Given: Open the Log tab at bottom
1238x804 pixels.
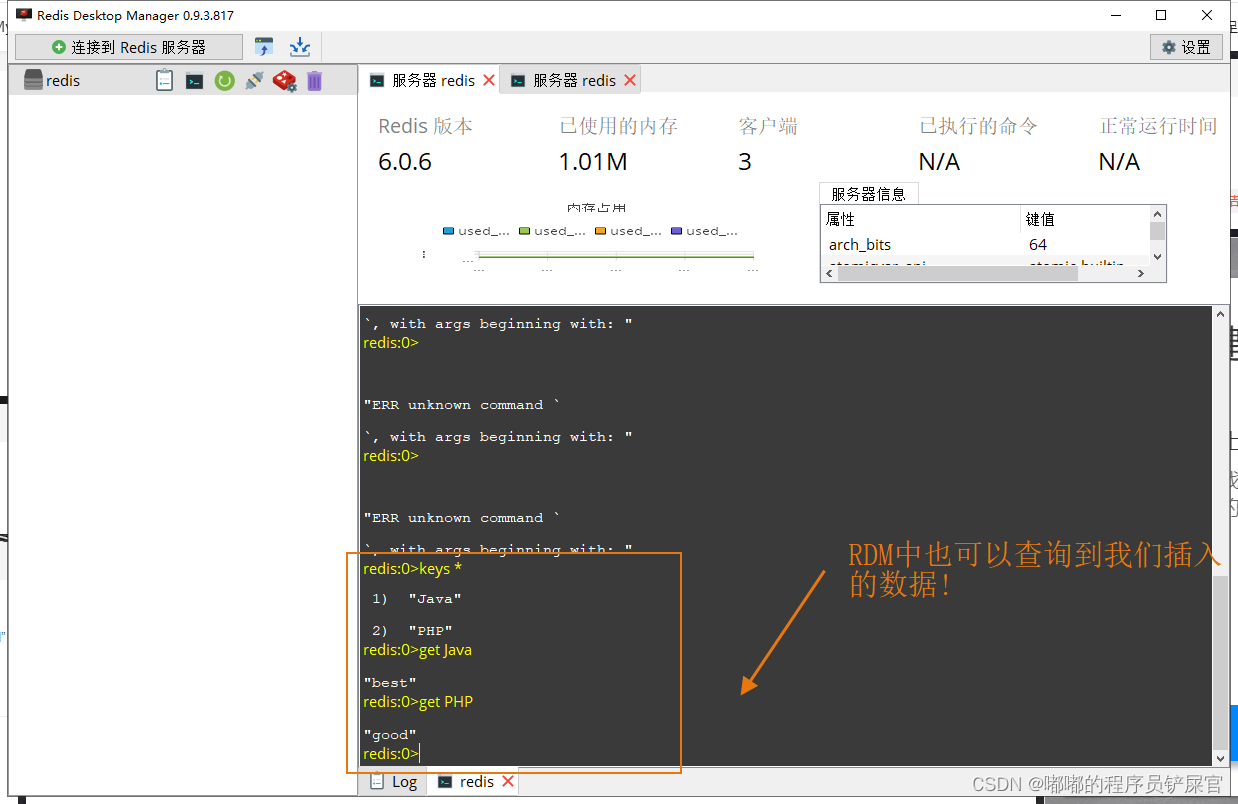Looking at the screenshot, I should [394, 782].
